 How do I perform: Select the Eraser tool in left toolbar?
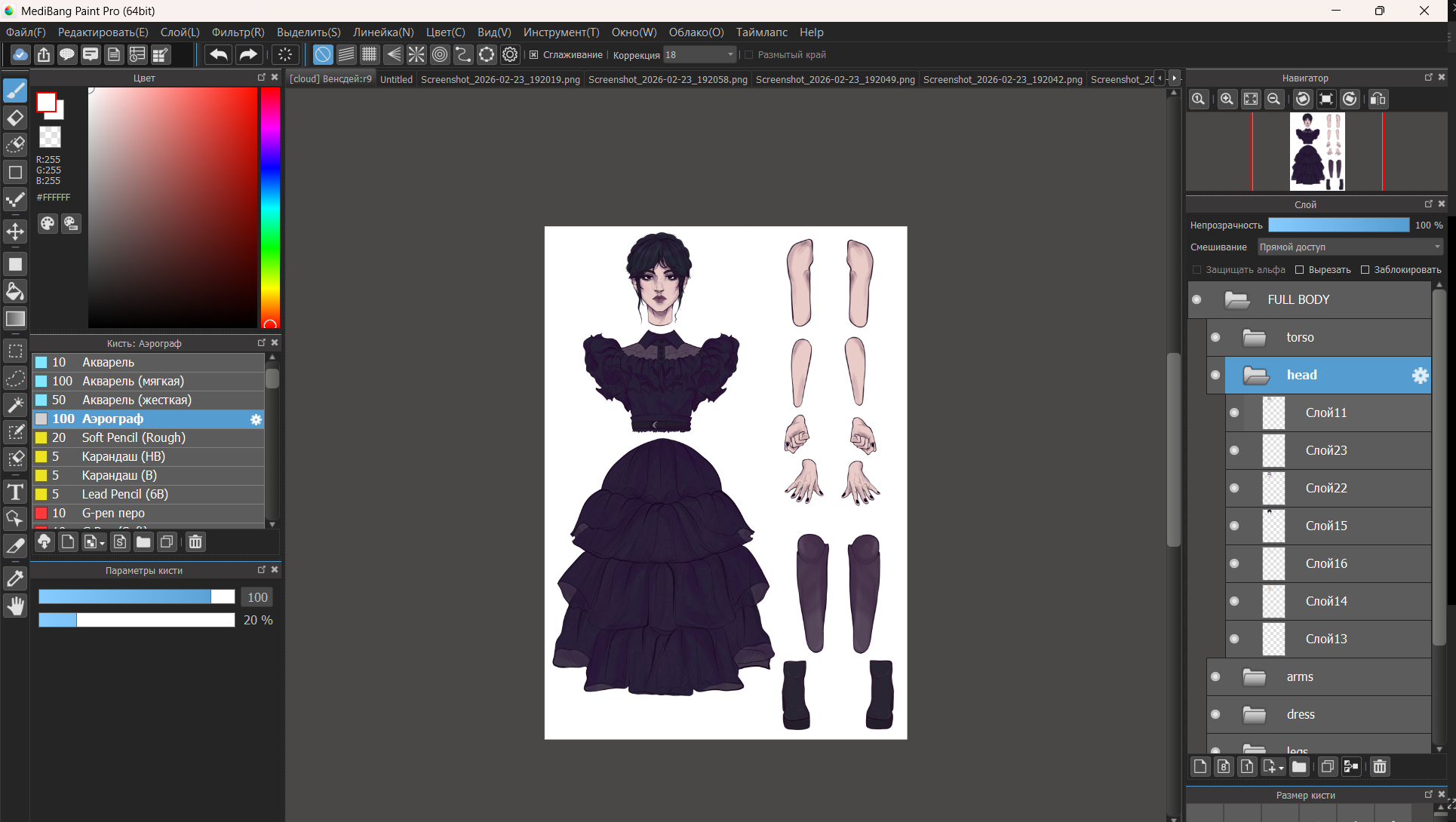tap(15, 118)
